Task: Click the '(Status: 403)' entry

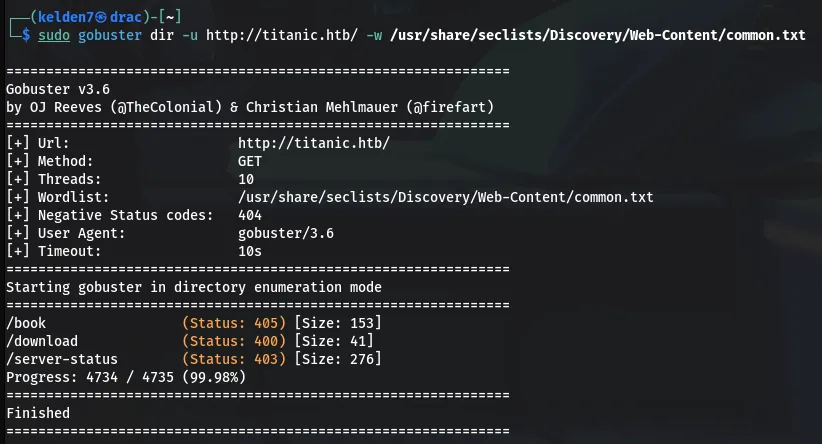Action: (x=234, y=359)
